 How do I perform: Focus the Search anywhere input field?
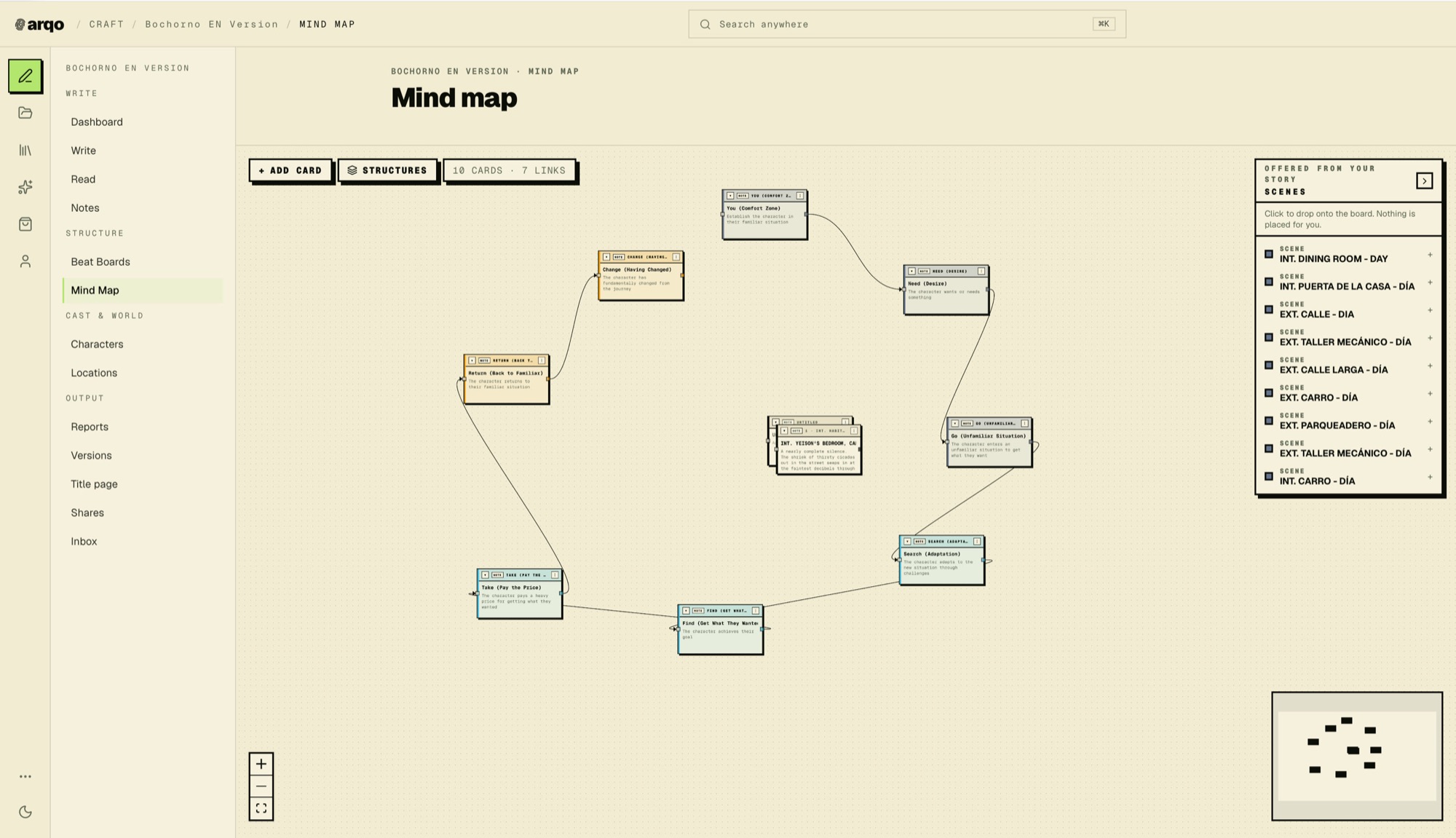pos(907,24)
